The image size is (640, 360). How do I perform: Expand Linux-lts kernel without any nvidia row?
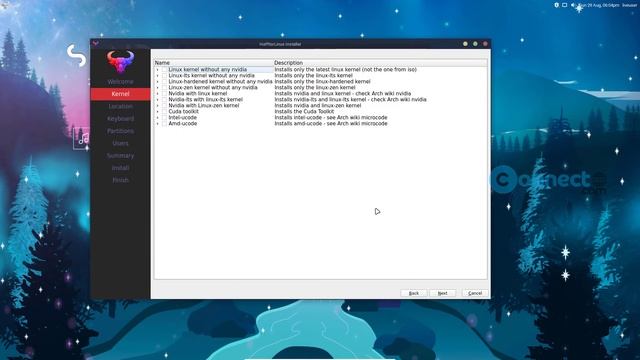click(158, 76)
